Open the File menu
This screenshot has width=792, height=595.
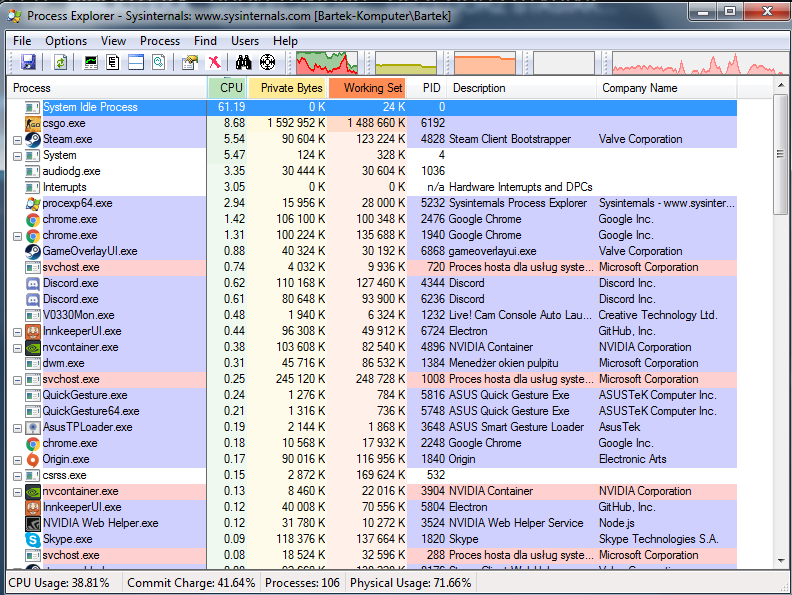point(22,41)
